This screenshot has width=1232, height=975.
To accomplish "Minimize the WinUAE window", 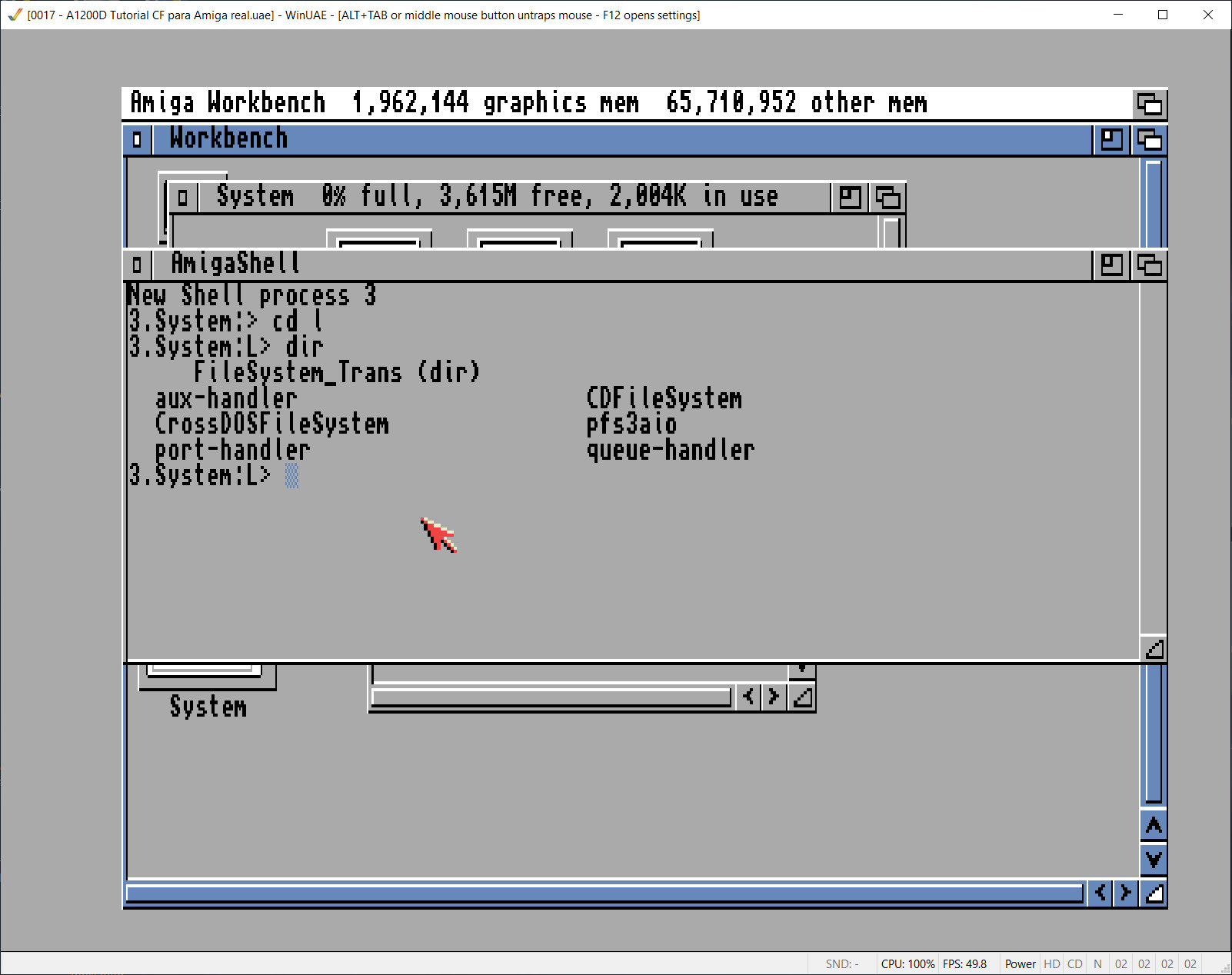I will [1118, 15].
